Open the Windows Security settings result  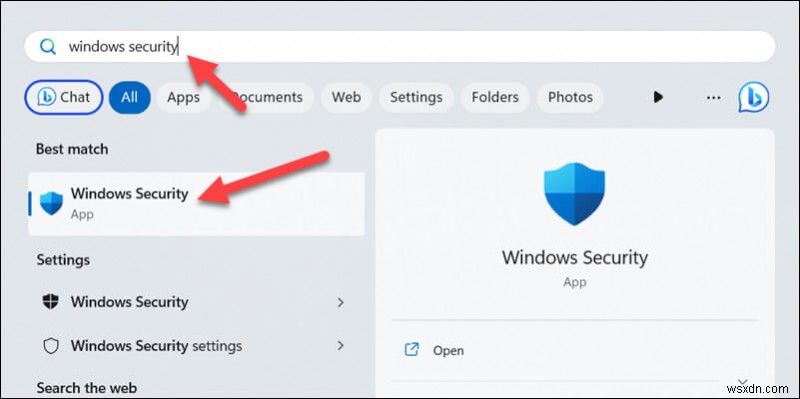196,346
